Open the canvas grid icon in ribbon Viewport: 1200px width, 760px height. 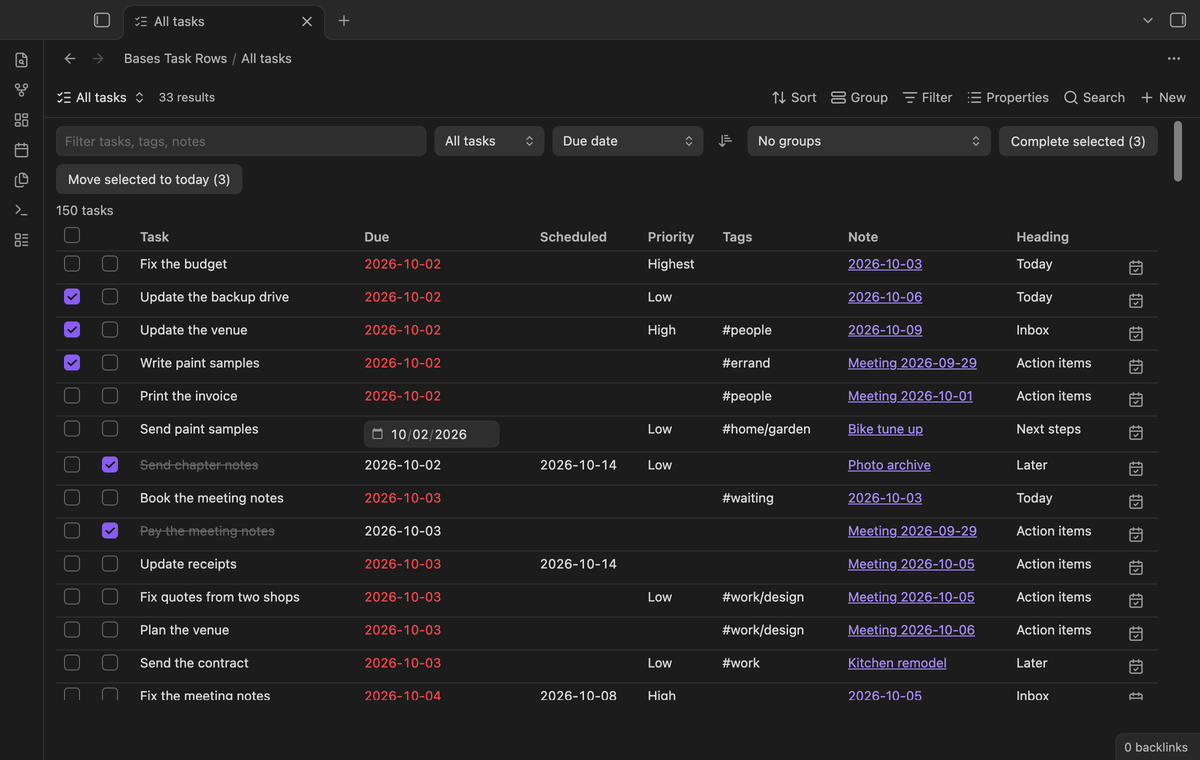pos(21,120)
